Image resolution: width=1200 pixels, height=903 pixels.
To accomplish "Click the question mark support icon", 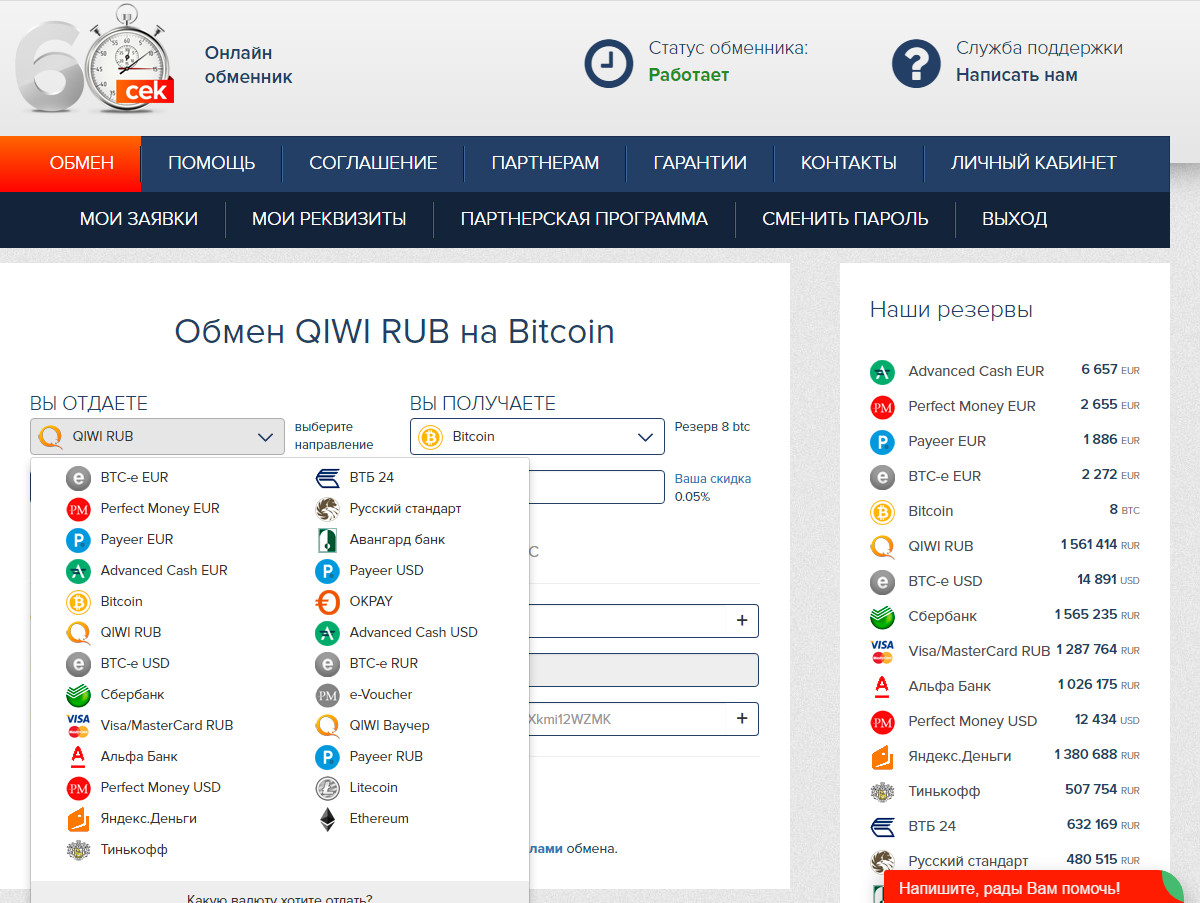I will (917, 63).
